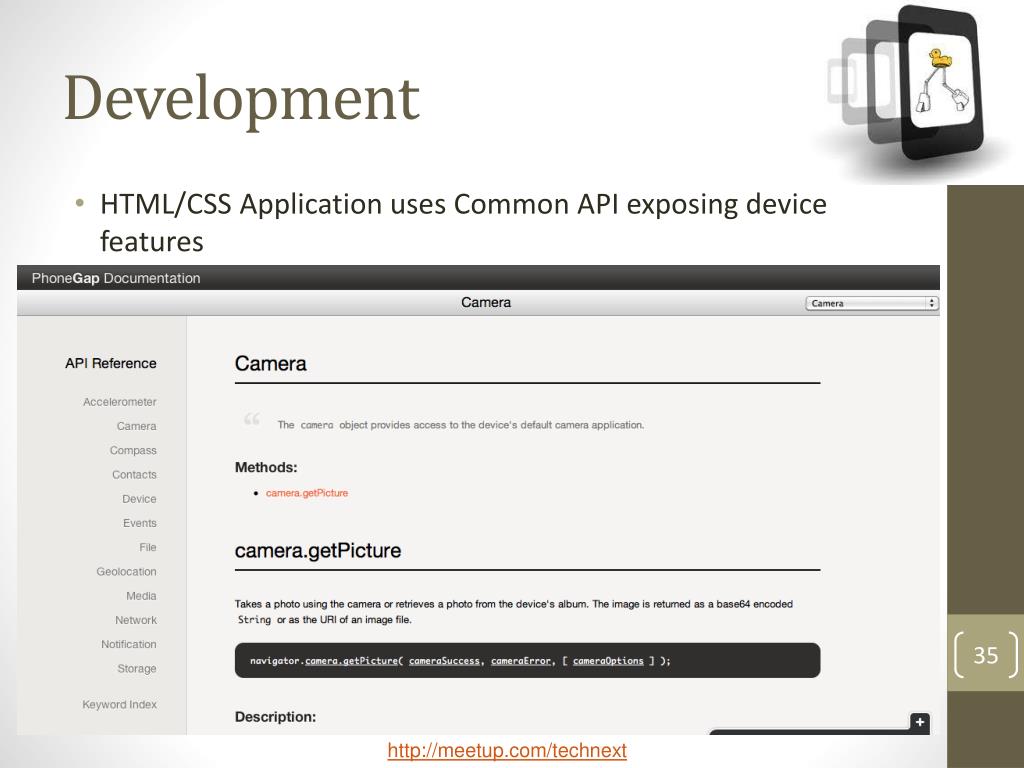Viewport: 1024px width, 768px height.
Task: Open cameraSuccess link in code snippet
Action: [x=444, y=661]
